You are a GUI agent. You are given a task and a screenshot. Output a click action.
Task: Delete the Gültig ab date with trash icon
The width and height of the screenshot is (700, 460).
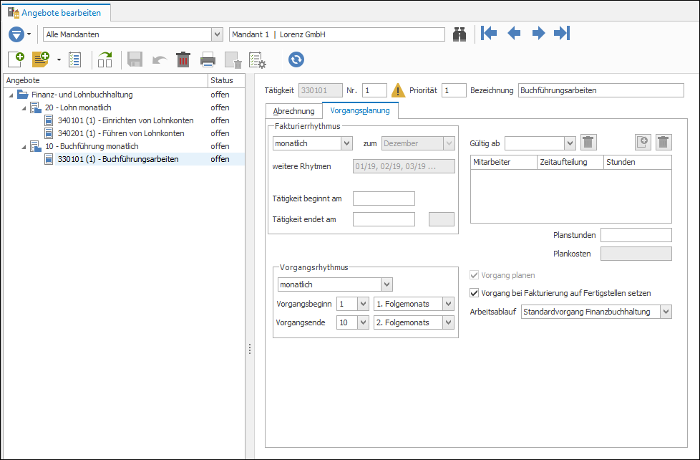[x=588, y=143]
